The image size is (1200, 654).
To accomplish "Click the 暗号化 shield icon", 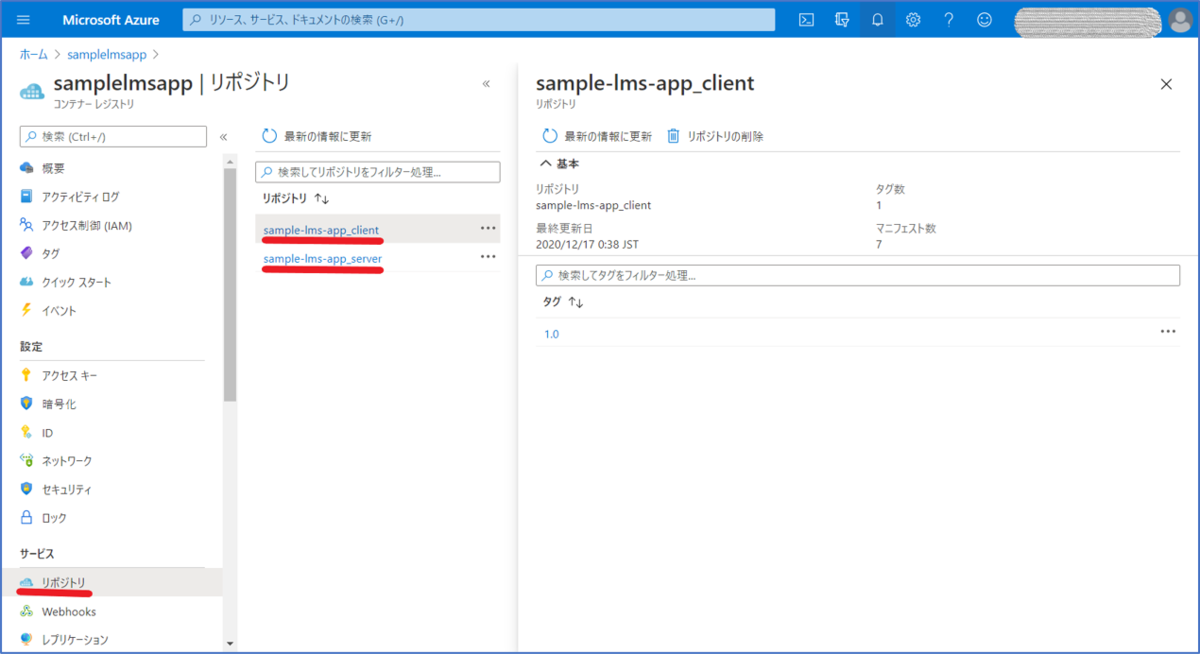I will 27,404.
